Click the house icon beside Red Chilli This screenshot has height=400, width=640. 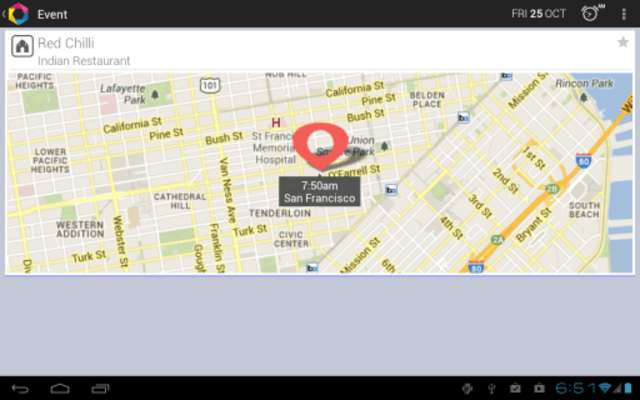click(22, 46)
